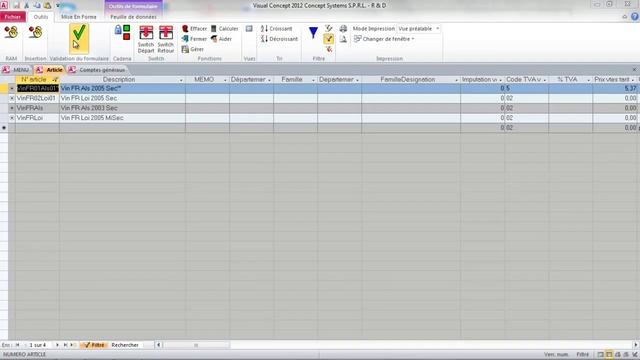The height and width of the screenshot is (360, 640).
Task: Open the FamilleDesignation column filter arrow
Action: [x=456, y=80]
